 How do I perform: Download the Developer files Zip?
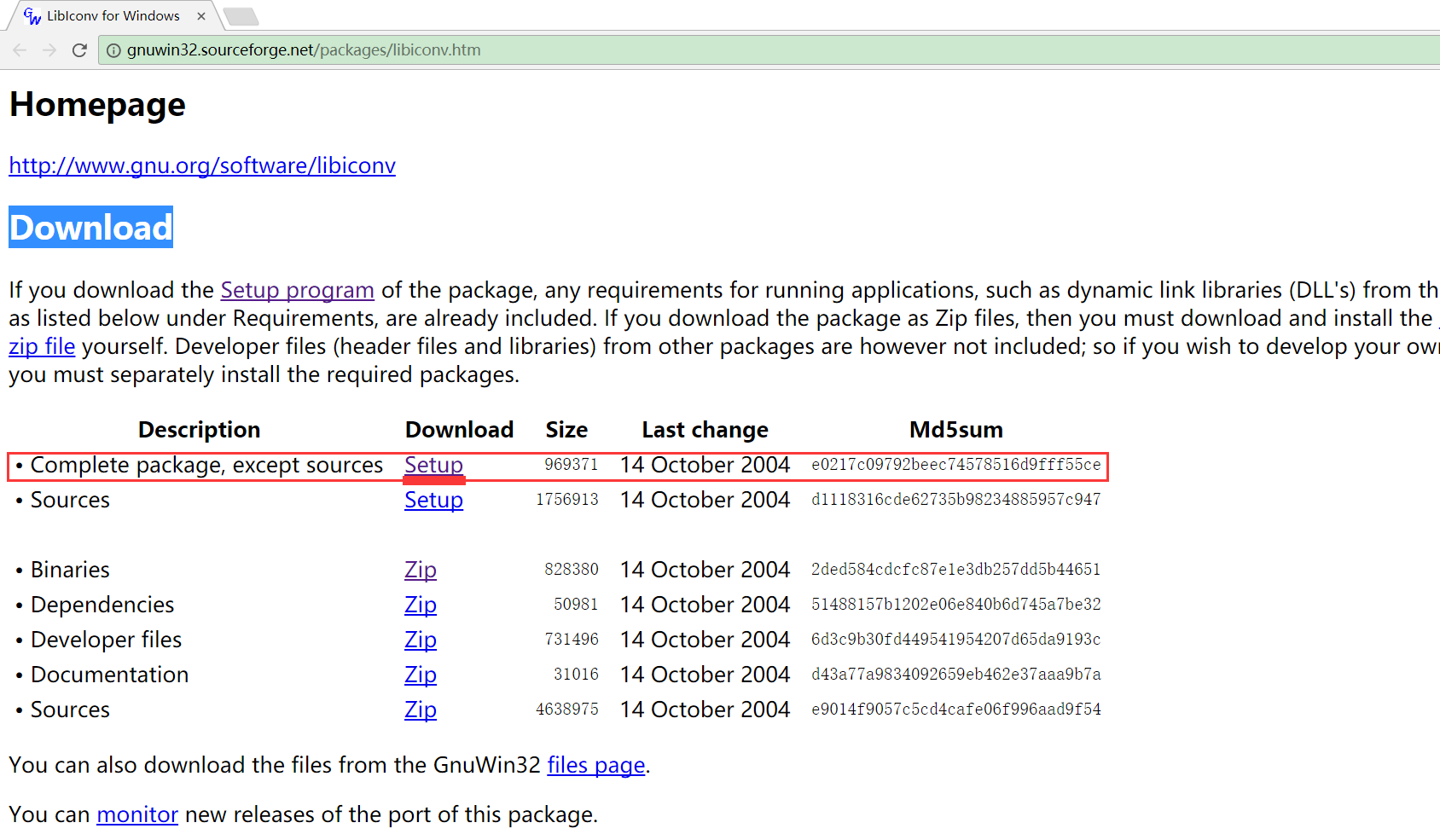(421, 640)
